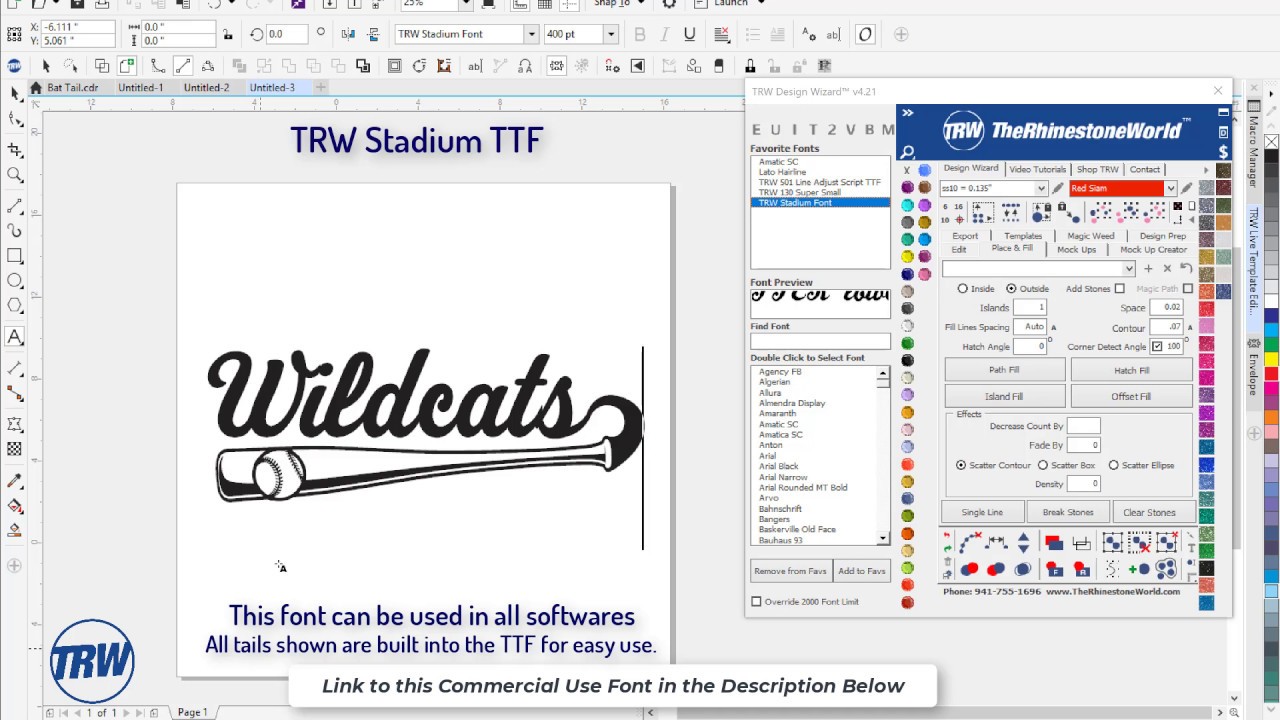Click the Remove from Favs button
Image resolution: width=1280 pixels, height=720 pixels.
(x=790, y=571)
